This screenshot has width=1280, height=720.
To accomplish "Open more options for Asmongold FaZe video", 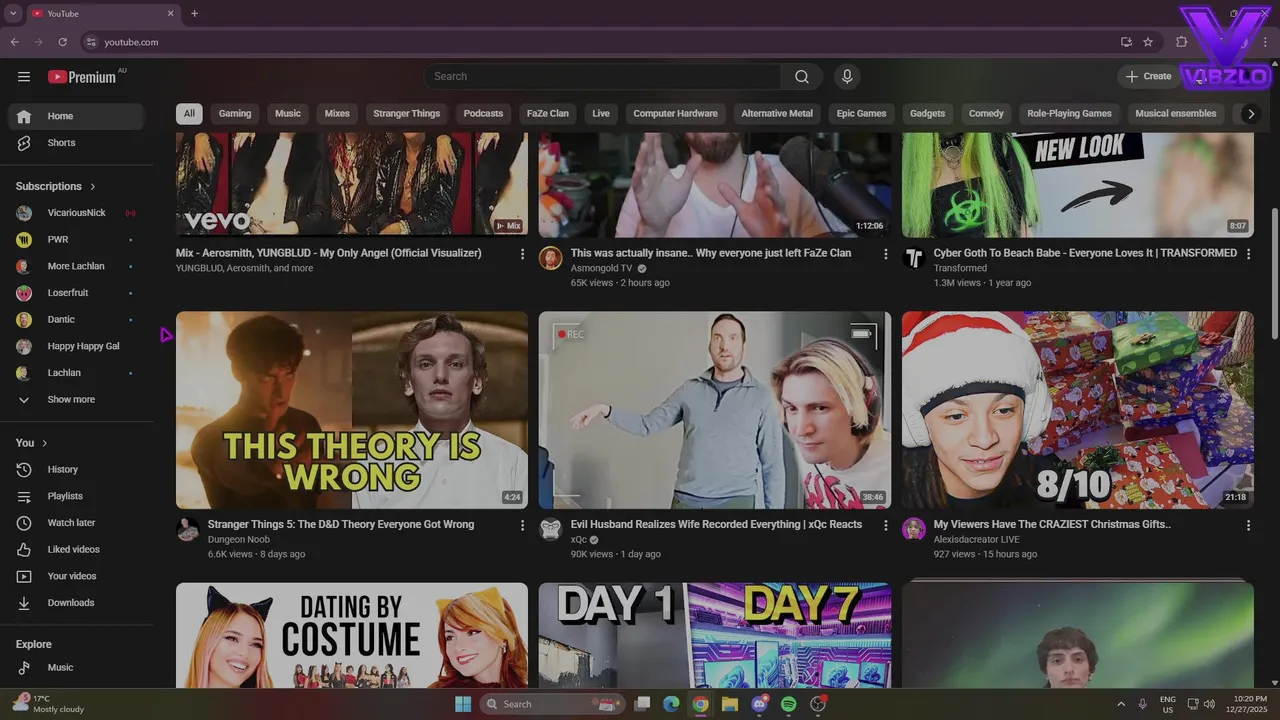I will (x=885, y=254).
